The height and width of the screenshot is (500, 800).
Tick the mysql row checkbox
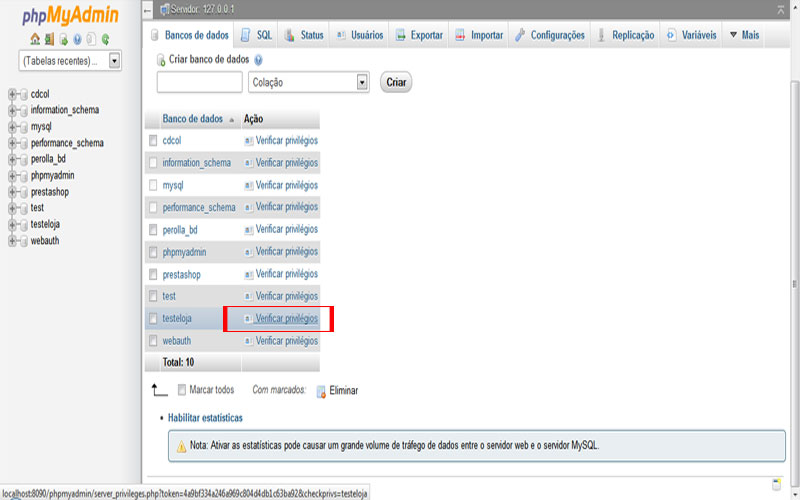click(x=153, y=185)
